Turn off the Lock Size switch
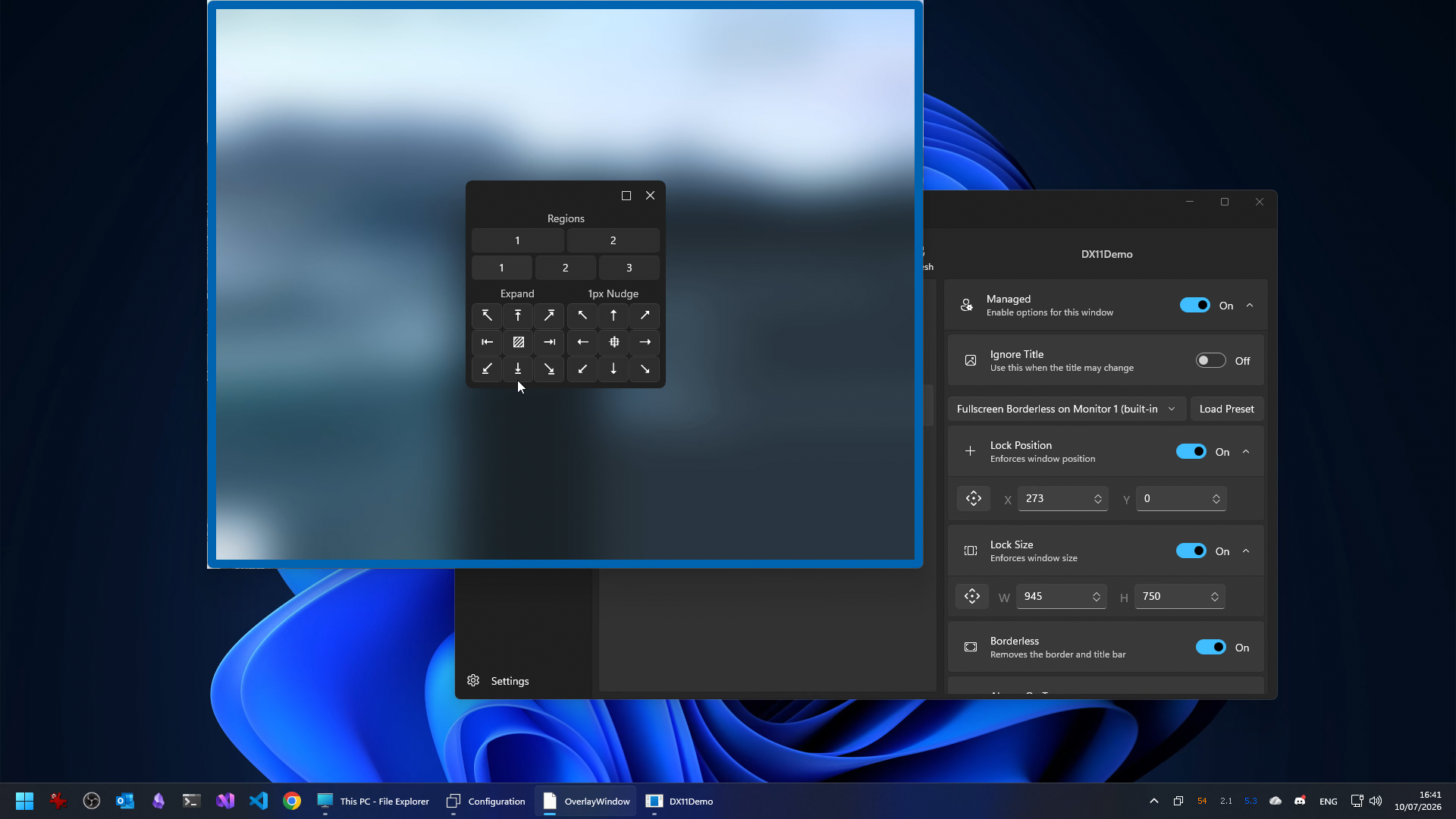The width and height of the screenshot is (1456, 819). click(1191, 551)
